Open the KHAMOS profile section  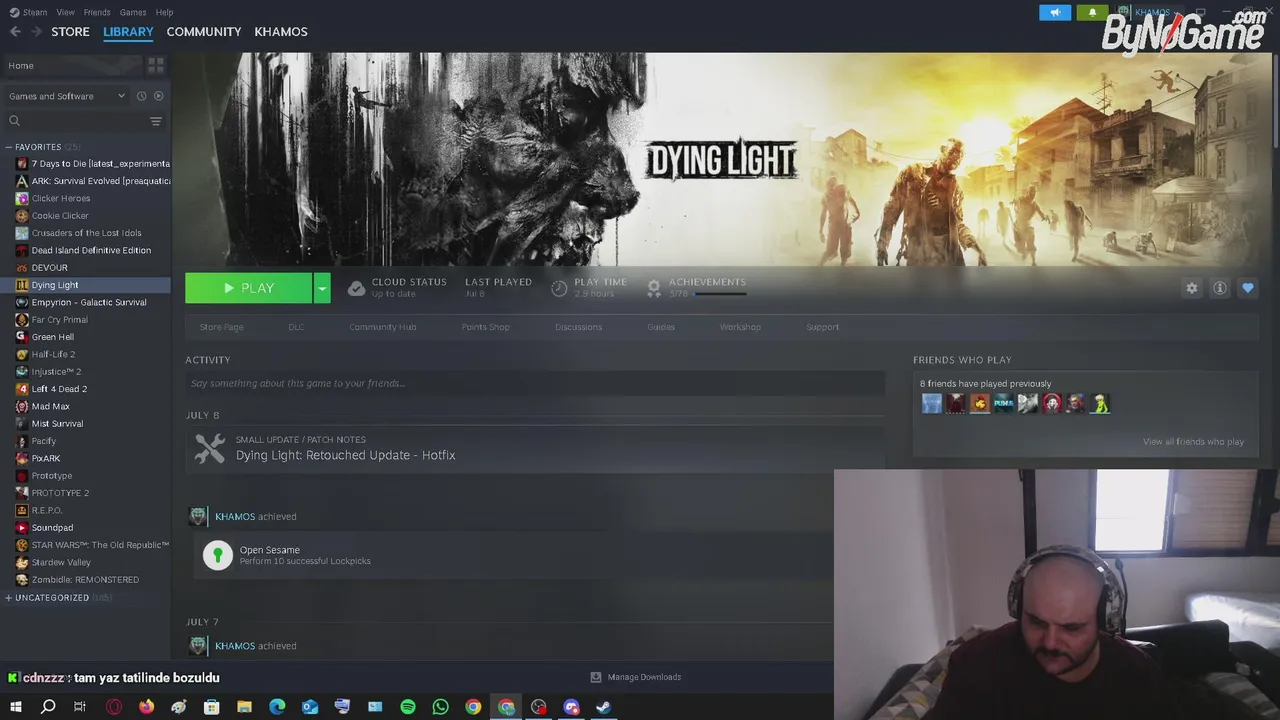pos(281,32)
